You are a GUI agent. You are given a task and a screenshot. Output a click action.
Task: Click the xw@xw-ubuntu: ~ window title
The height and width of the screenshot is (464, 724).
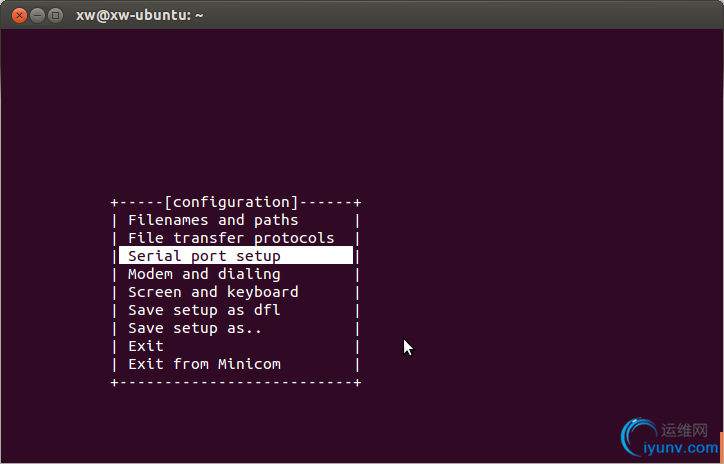click(x=139, y=15)
